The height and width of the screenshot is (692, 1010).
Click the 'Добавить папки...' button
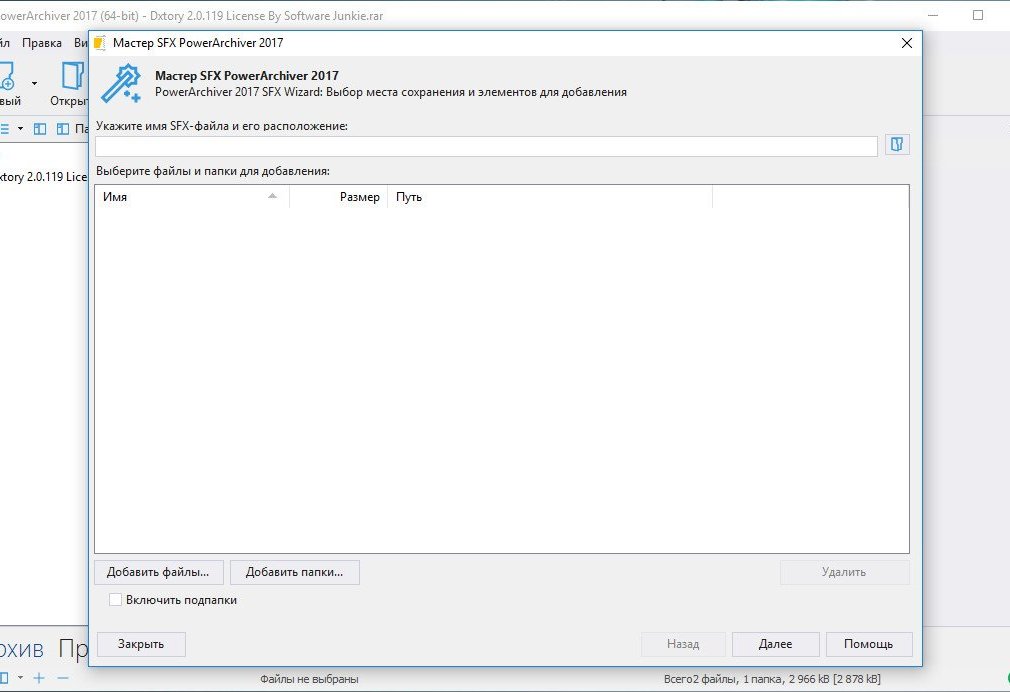pyautogui.click(x=294, y=572)
